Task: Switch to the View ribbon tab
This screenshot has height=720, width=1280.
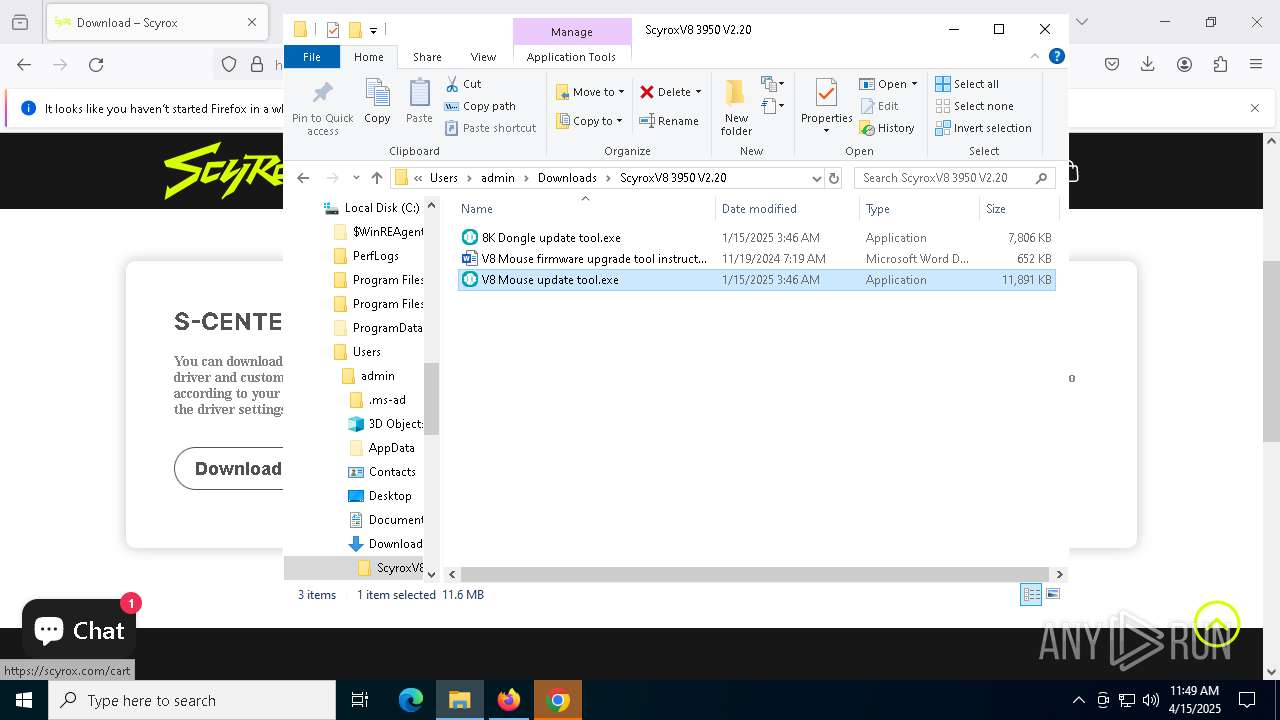Action: coord(483,57)
